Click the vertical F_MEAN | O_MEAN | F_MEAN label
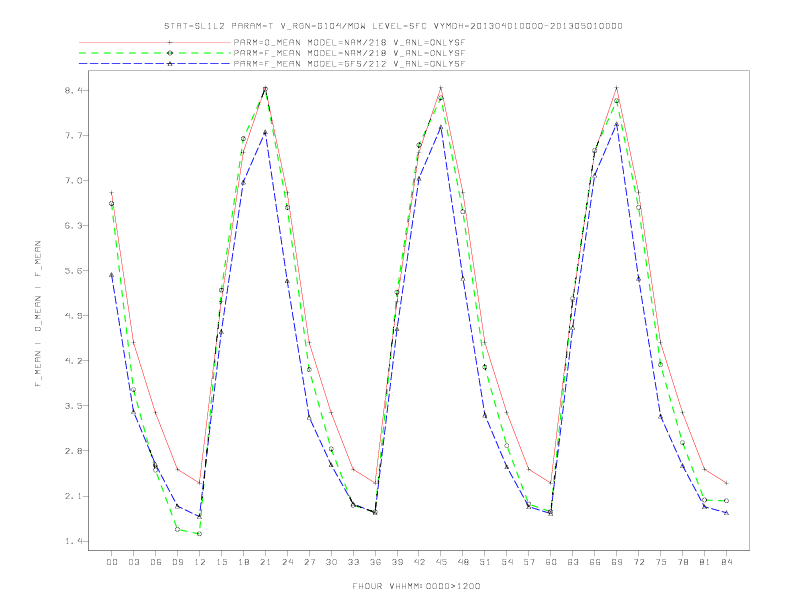This screenshot has width=792, height=612. click(x=38, y=314)
